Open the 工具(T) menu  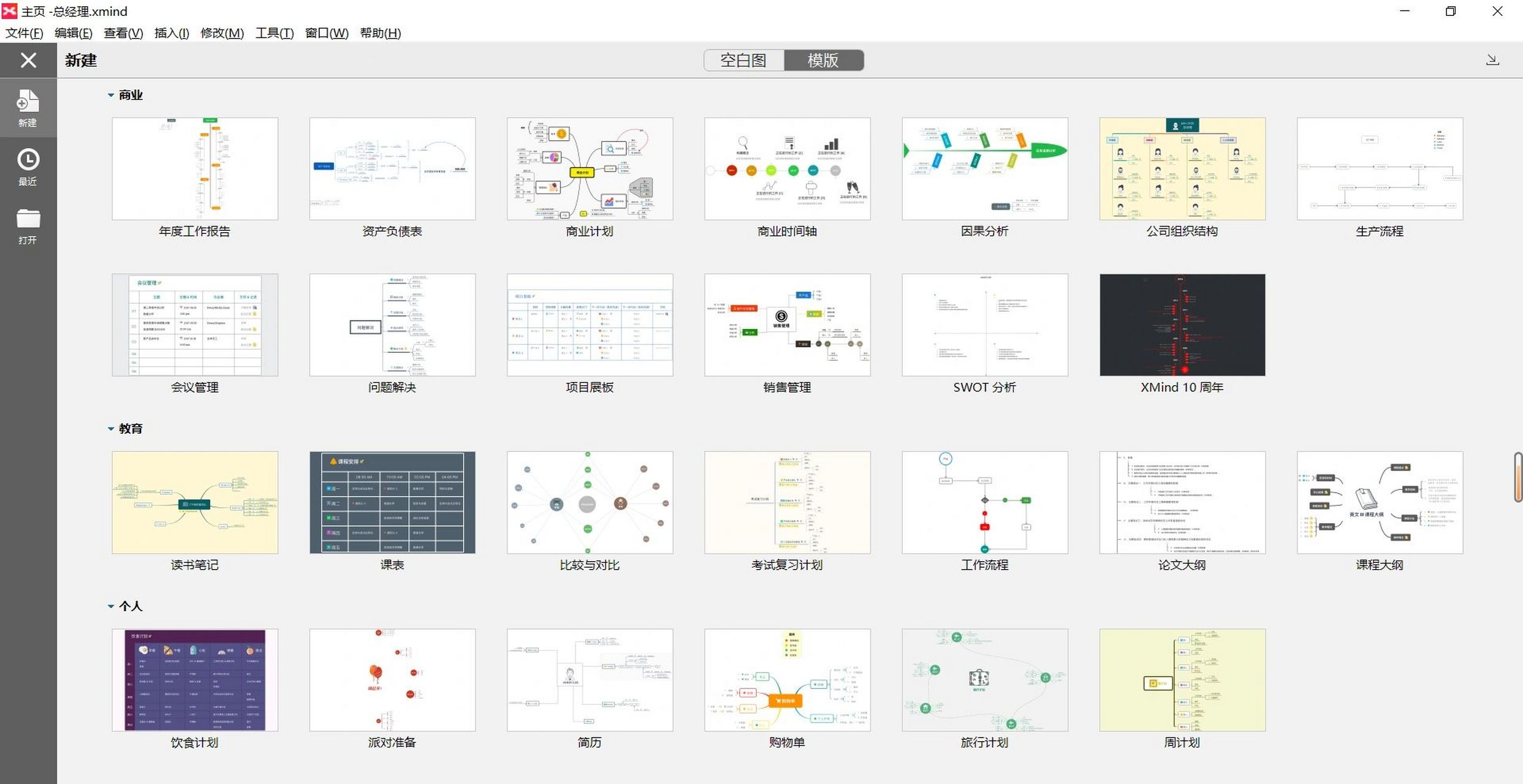pyautogui.click(x=274, y=33)
